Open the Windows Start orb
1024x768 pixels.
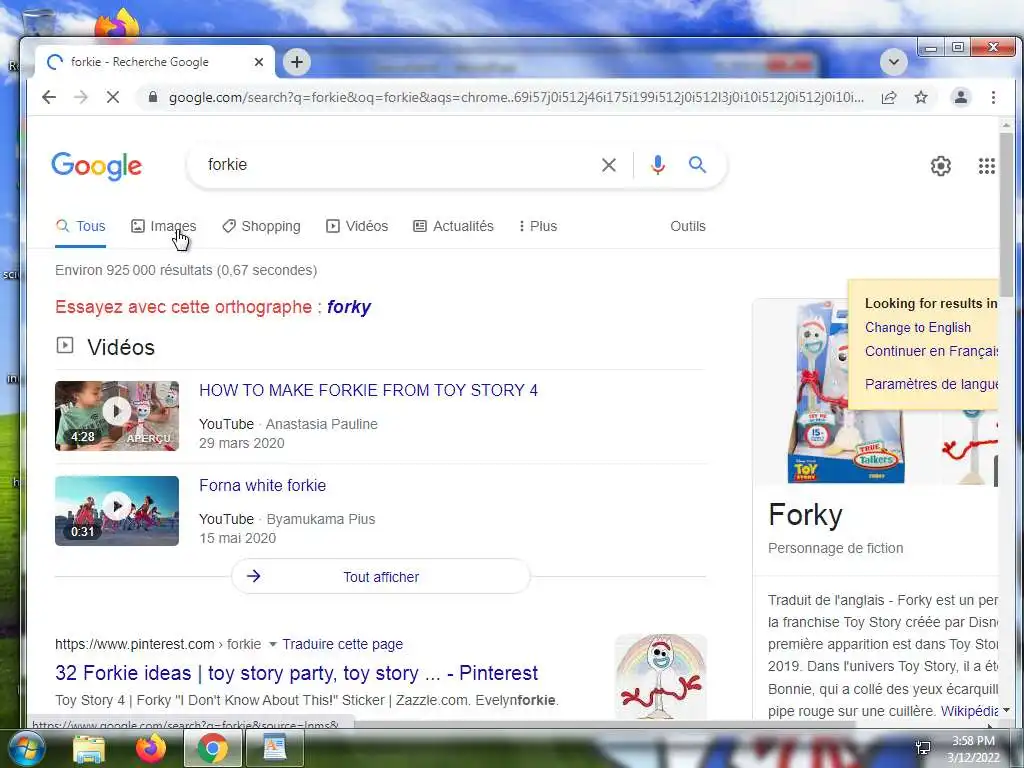[x=26, y=749]
